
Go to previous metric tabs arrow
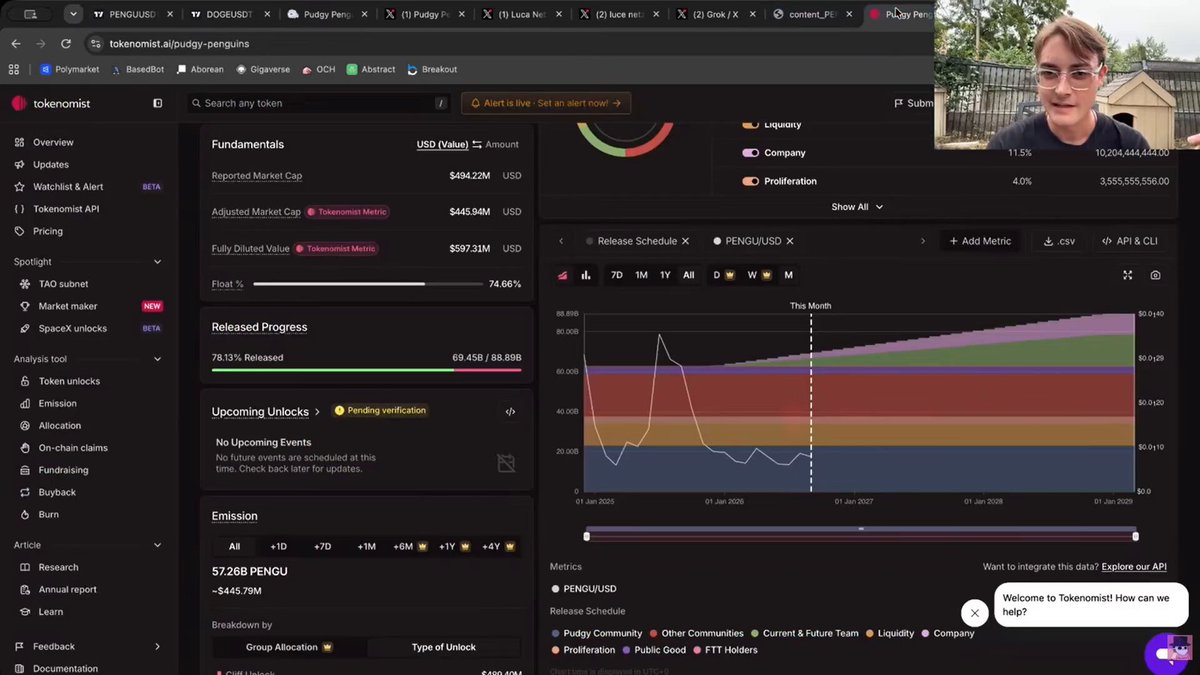tap(561, 241)
